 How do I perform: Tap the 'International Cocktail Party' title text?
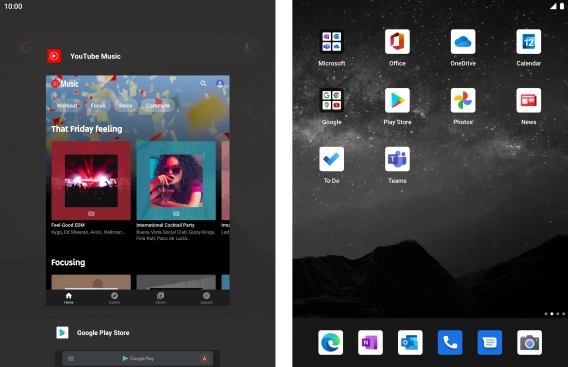[165, 225]
